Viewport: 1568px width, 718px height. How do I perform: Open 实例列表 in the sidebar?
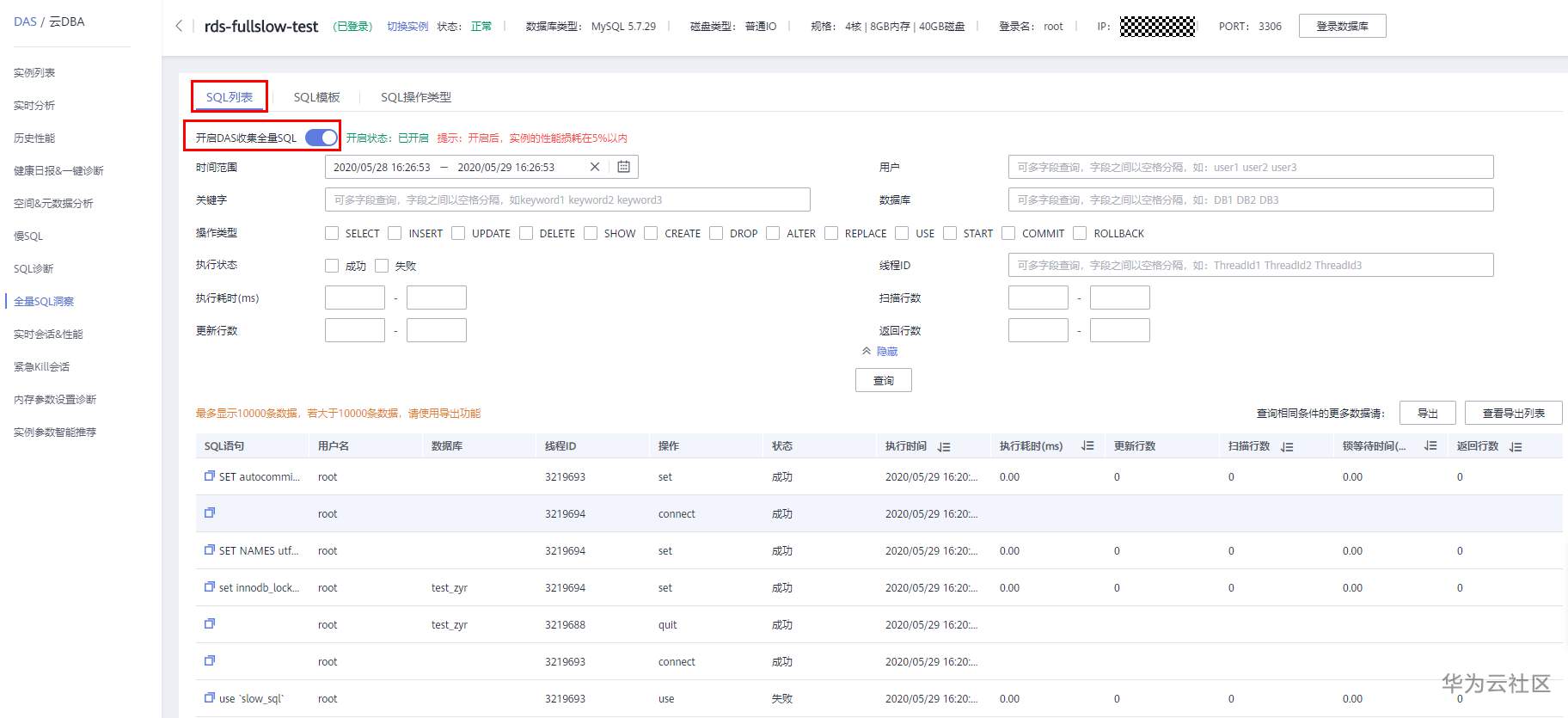click(34, 73)
